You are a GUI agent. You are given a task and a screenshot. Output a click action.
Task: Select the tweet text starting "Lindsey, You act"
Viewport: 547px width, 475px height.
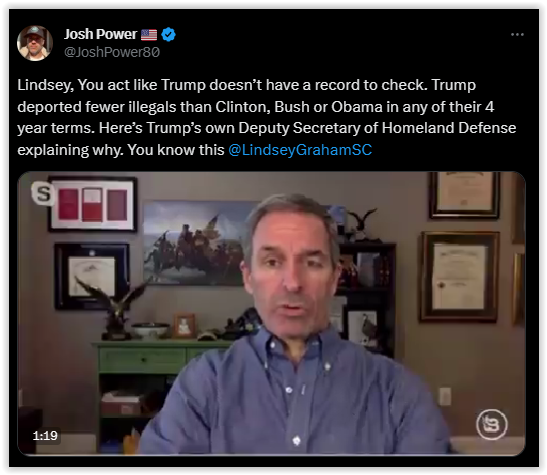point(267,118)
